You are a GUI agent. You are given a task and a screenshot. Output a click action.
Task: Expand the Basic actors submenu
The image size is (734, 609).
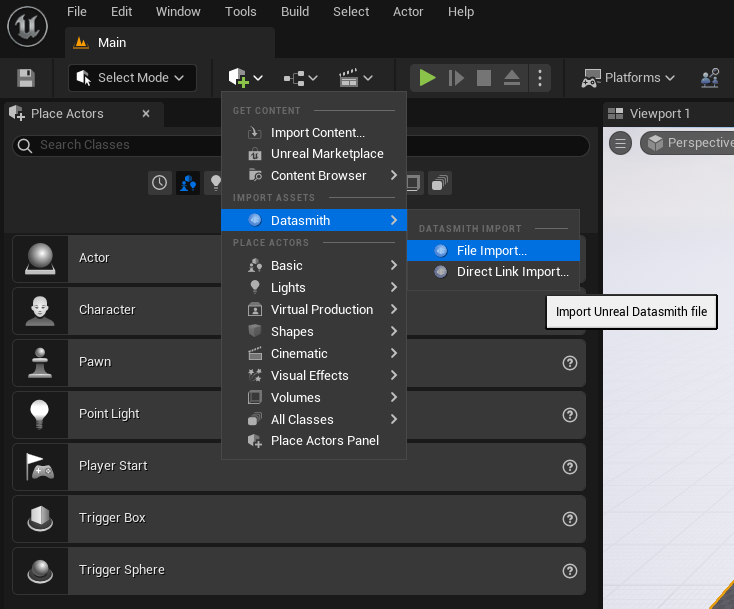coord(314,266)
